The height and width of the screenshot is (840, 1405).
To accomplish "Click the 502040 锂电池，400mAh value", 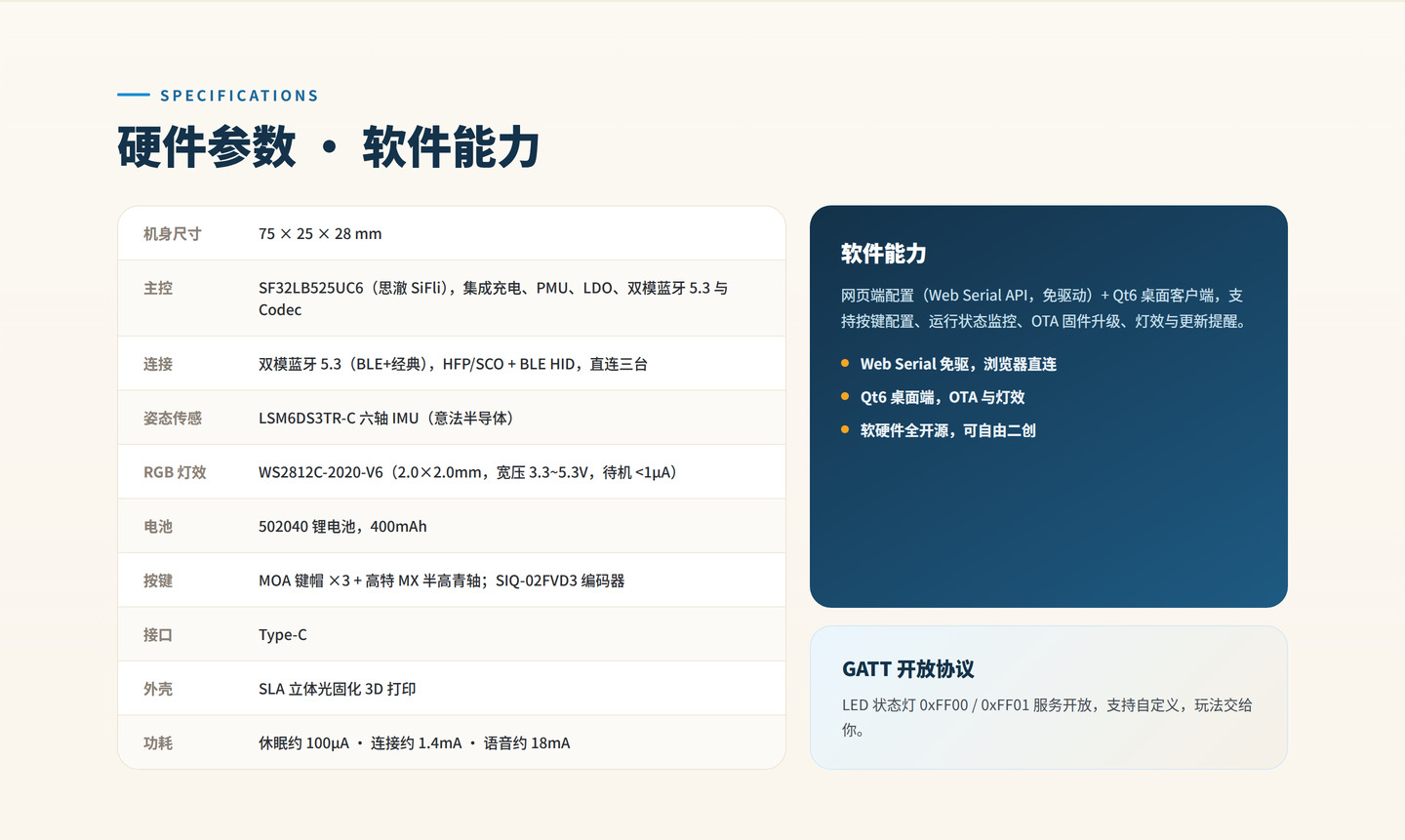I will click(342, 527).
